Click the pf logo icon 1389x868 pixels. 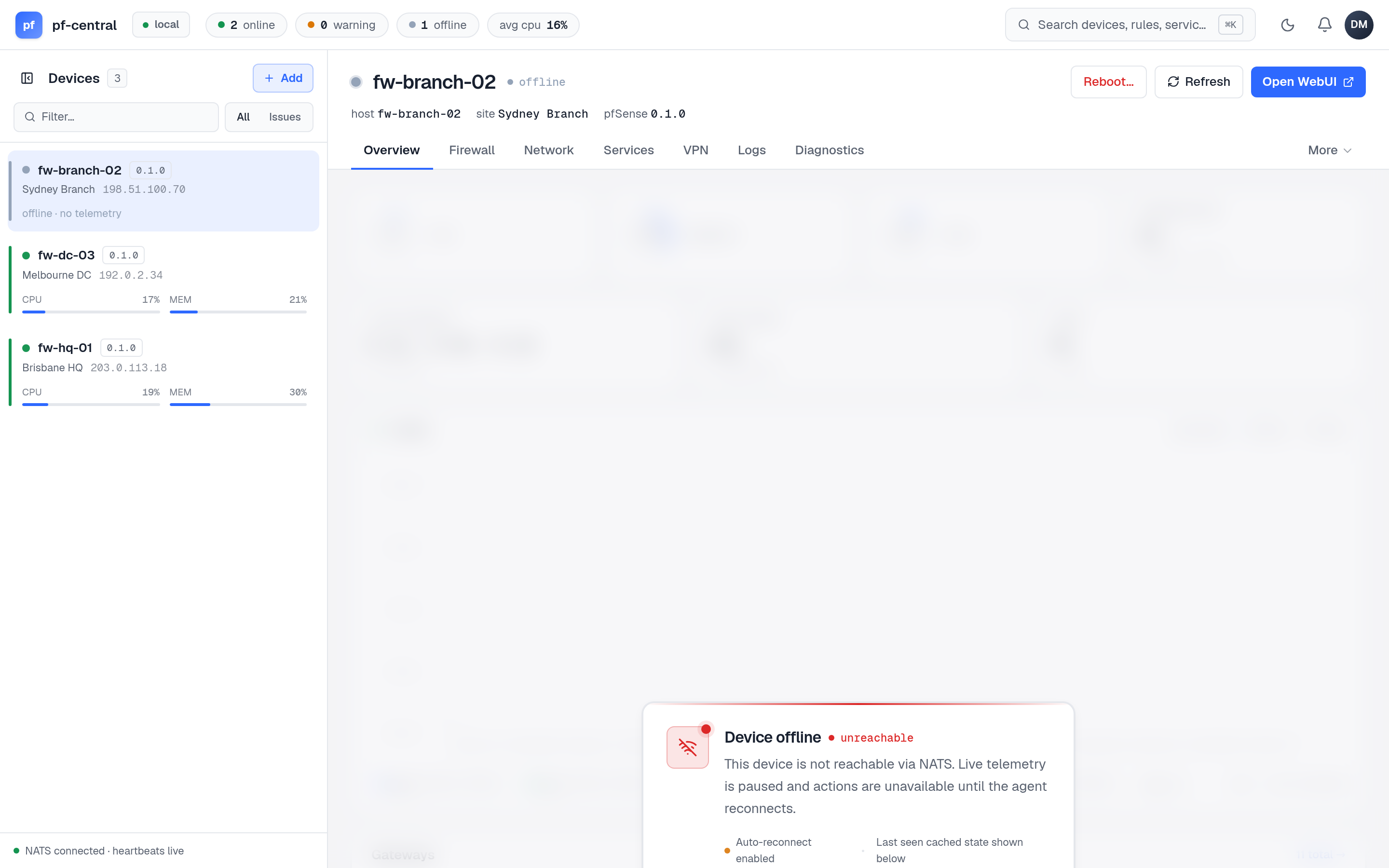tap(29, 25)
